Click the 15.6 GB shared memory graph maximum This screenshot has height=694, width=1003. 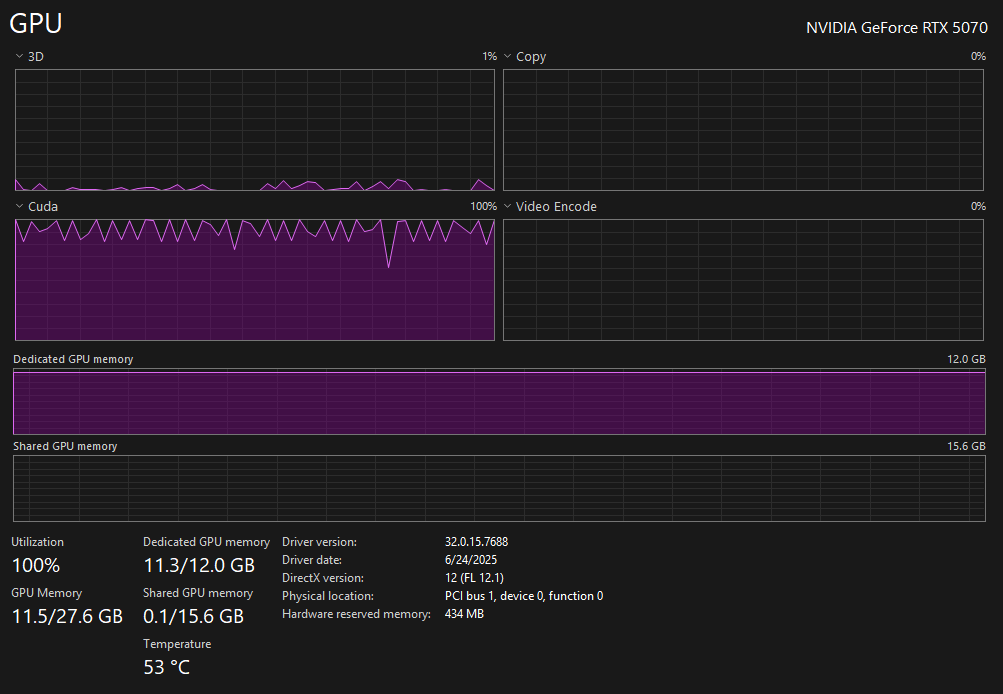tap(966, 446)
